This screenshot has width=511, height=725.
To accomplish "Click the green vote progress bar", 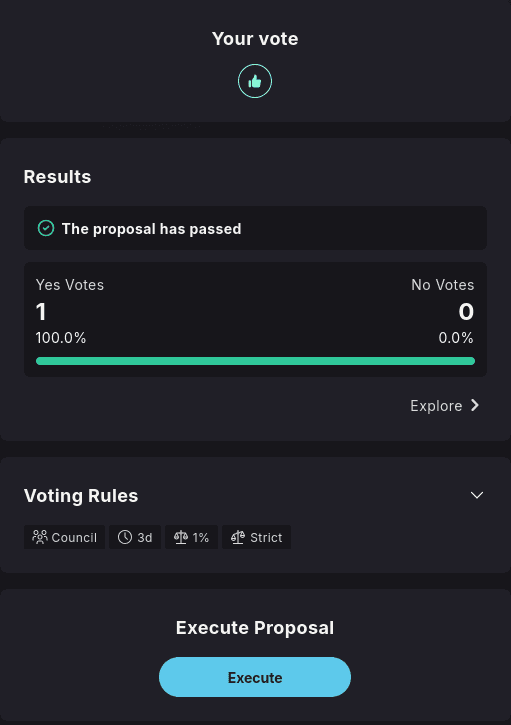I will tap(255, 361).
